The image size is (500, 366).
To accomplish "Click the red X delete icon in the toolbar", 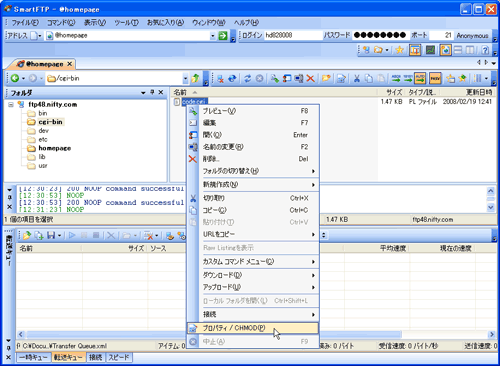I will 310,79.
